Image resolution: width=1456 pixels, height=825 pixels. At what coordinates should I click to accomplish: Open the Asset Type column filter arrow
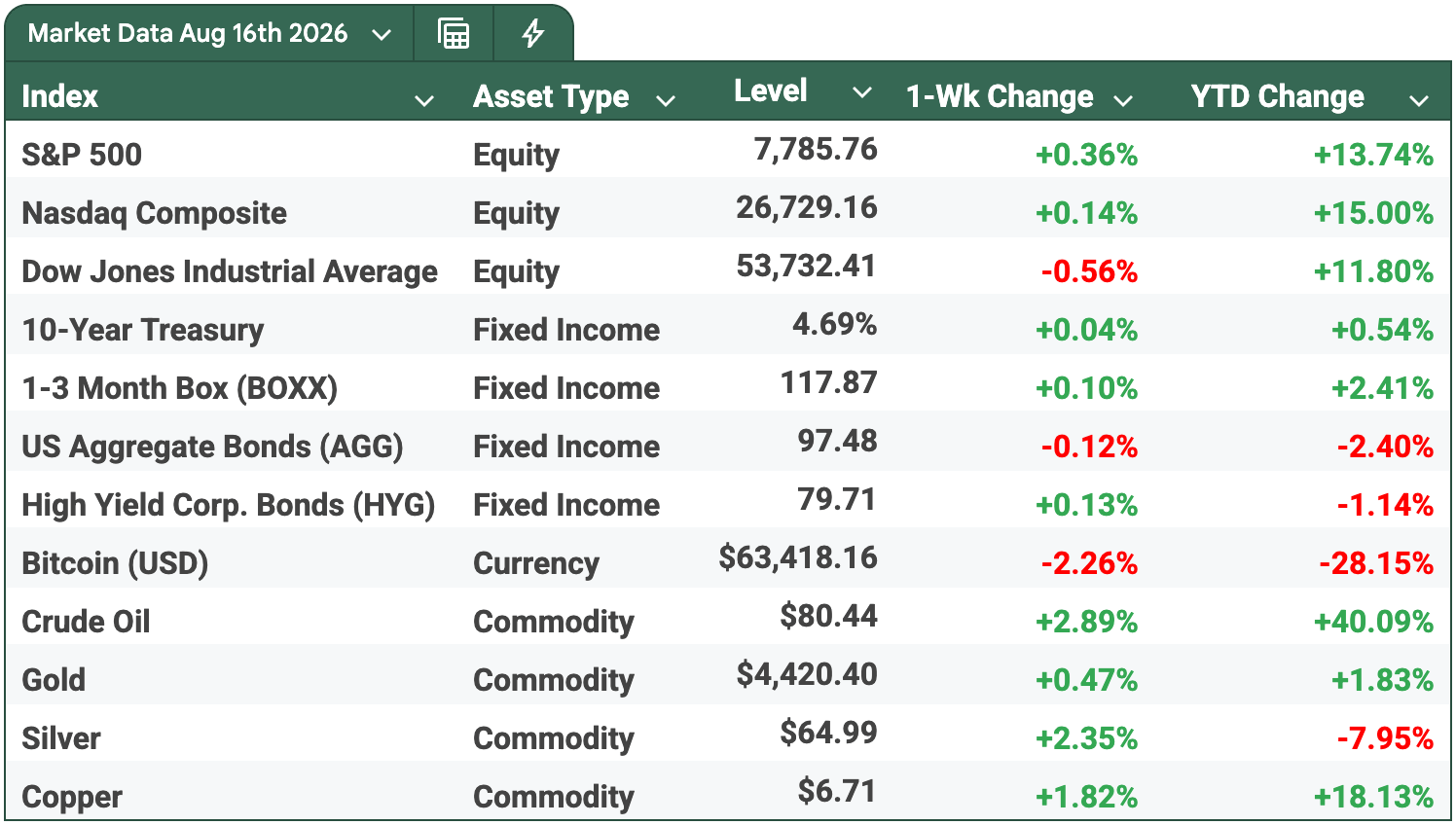coord(666,100)
